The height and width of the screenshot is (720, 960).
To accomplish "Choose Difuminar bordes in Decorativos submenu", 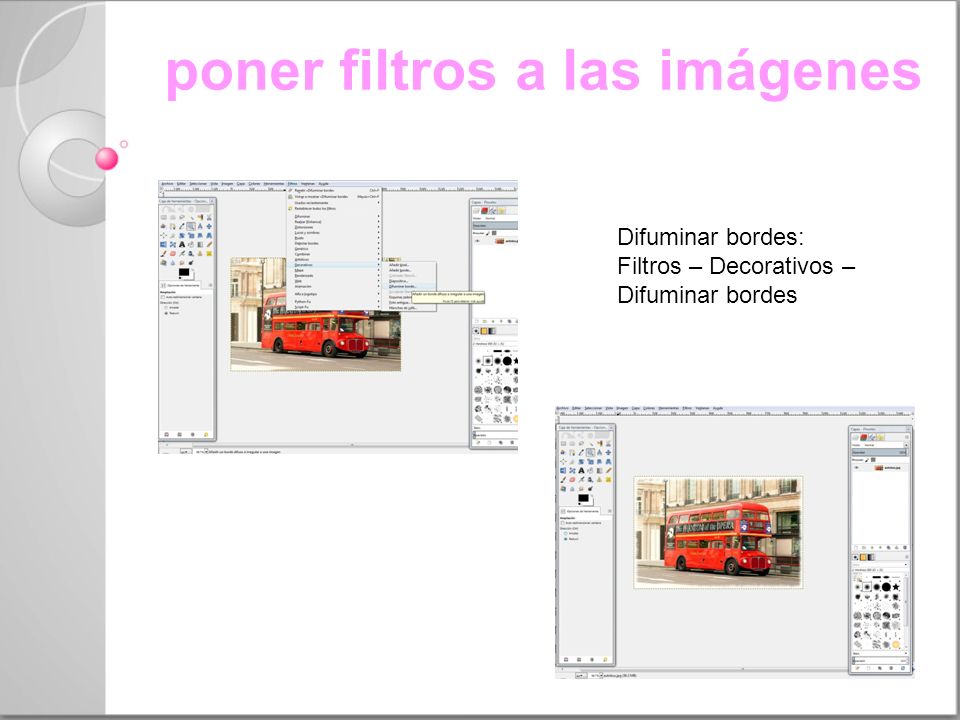I will (x=410, y=287).
